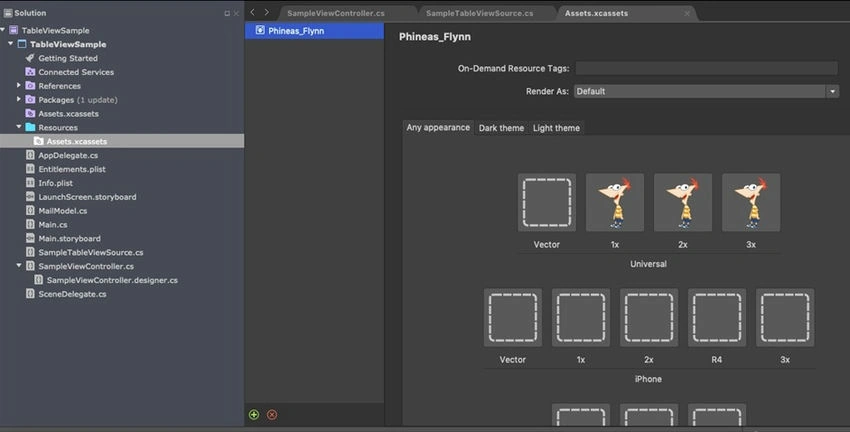Select the Any appearance tab
Image resolution: width=850 pixels, height=432 pixels.
(x=438, y=127)
